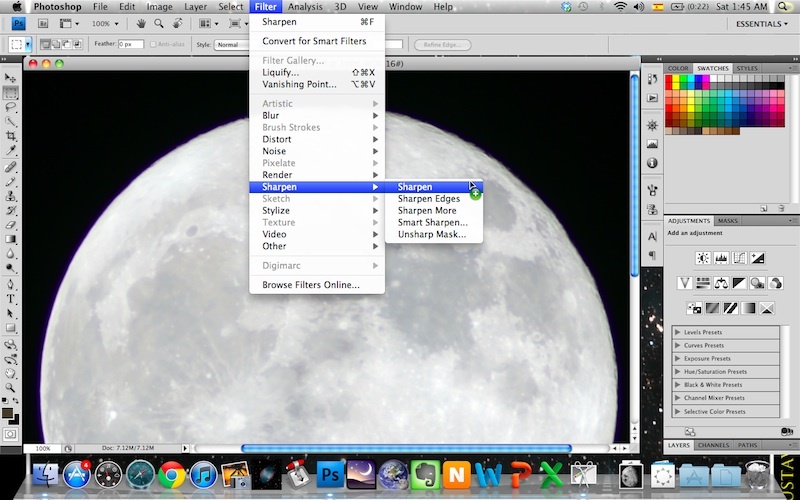Select the Eyedropper tool
The image size is (800, 500).
pos(11,150)
